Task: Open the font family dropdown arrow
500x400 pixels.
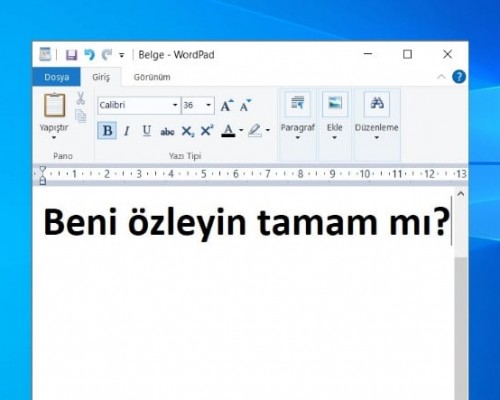Action: tap(175, 105)
